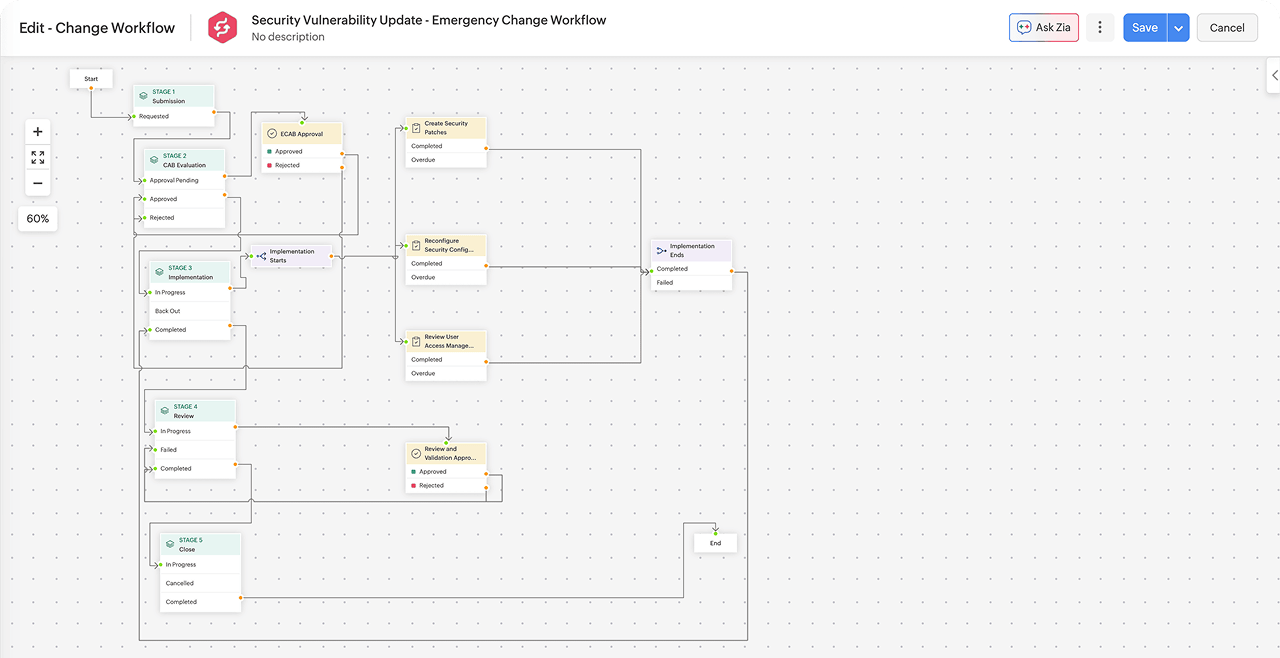1280x658 pixels.
Task: Click the fit to screen icon
Action: click(x=38, y=158)
